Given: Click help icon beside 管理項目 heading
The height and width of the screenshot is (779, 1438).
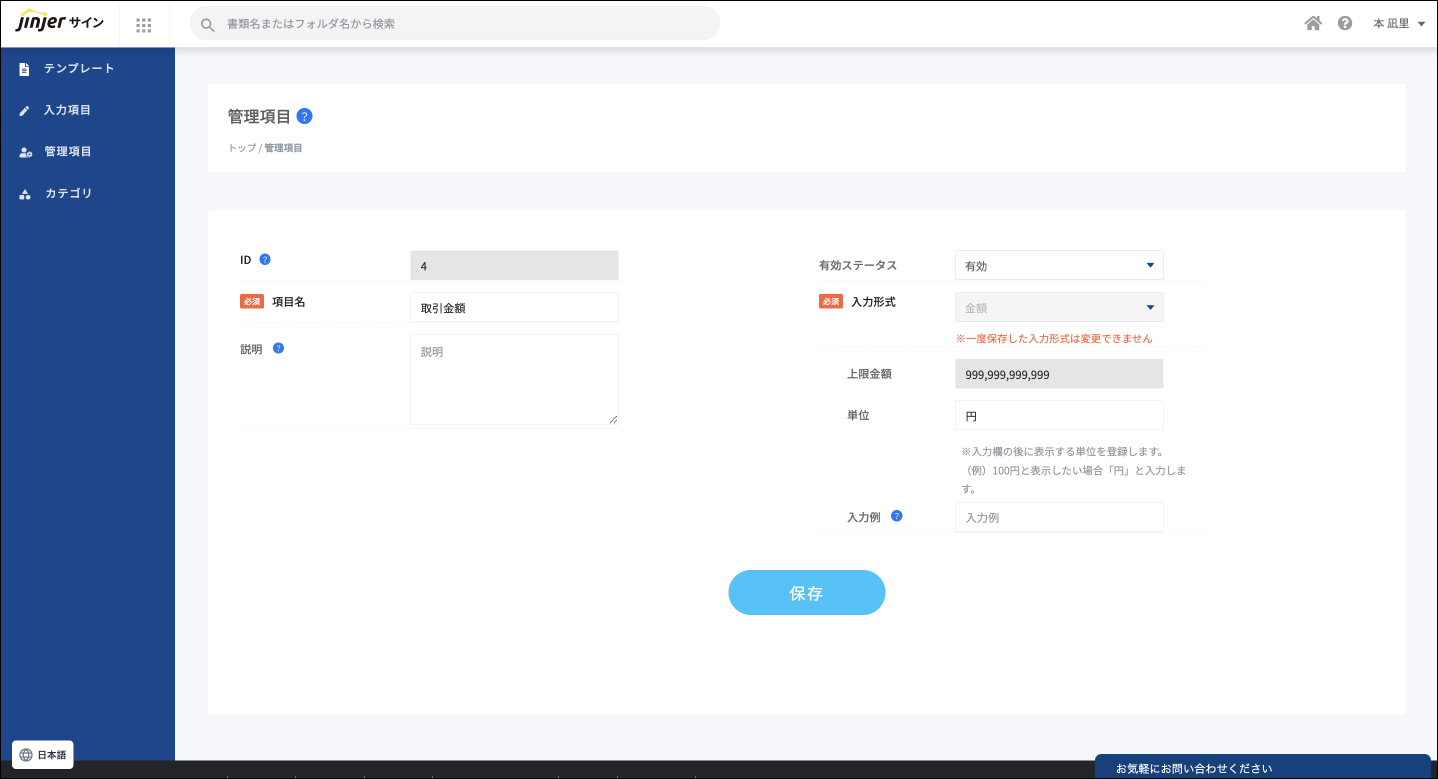Looking at the screenshot, I should (305, 116).
